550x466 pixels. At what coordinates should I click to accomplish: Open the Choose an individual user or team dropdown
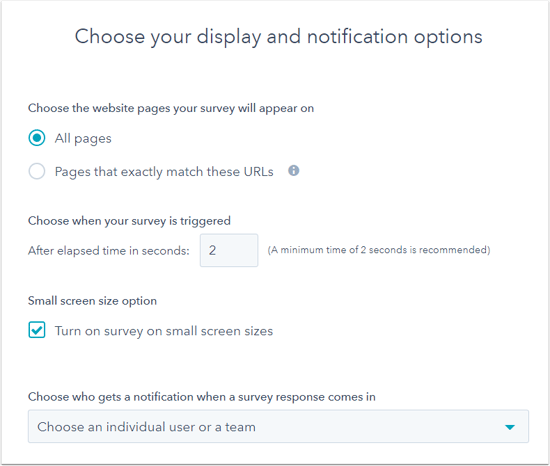[278, 426]
